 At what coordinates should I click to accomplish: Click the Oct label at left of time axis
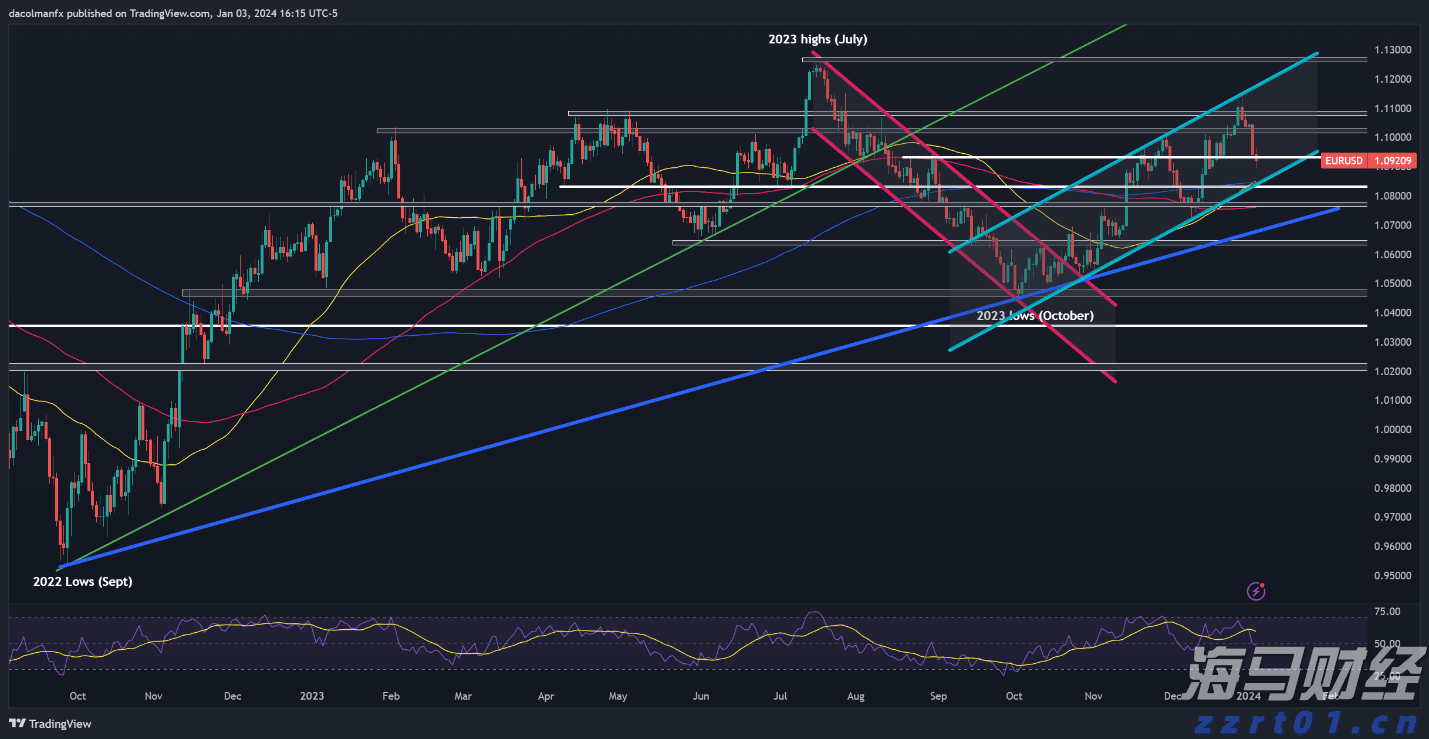click(x=77, y=695)
